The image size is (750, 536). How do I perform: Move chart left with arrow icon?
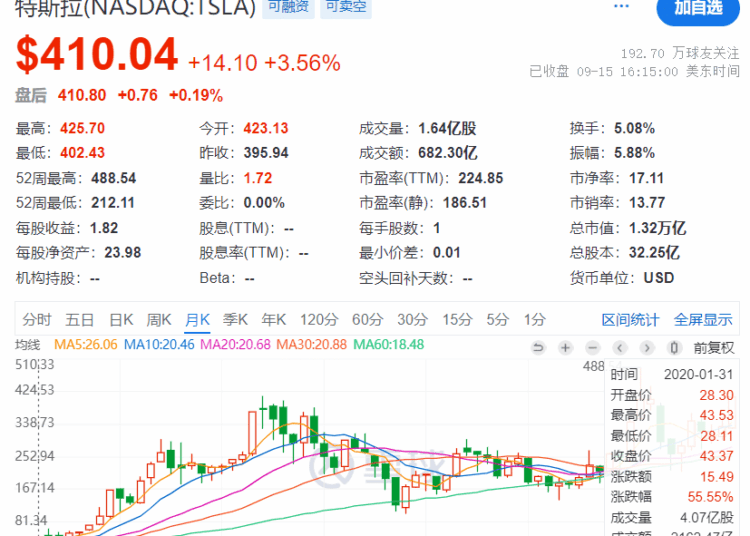(x=620, y=348)
